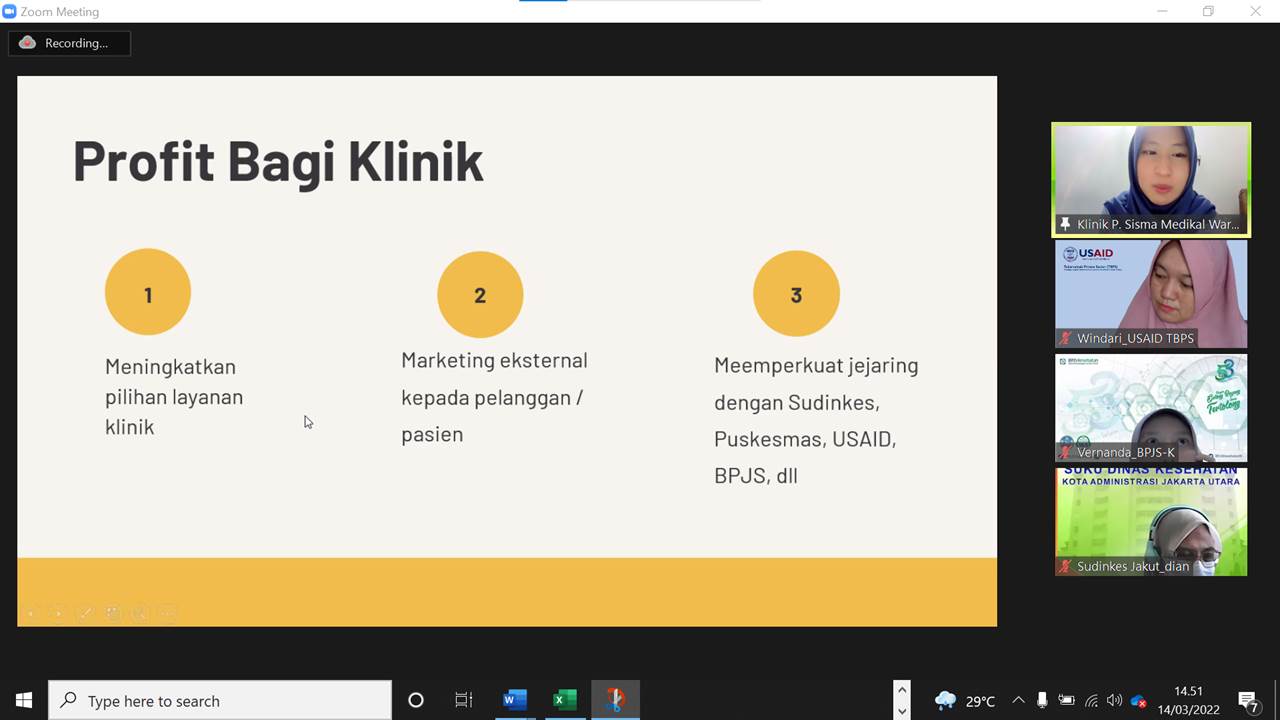
Task: Select Sudinkes Jakut_dian participant video
Action: (1151, 521)
